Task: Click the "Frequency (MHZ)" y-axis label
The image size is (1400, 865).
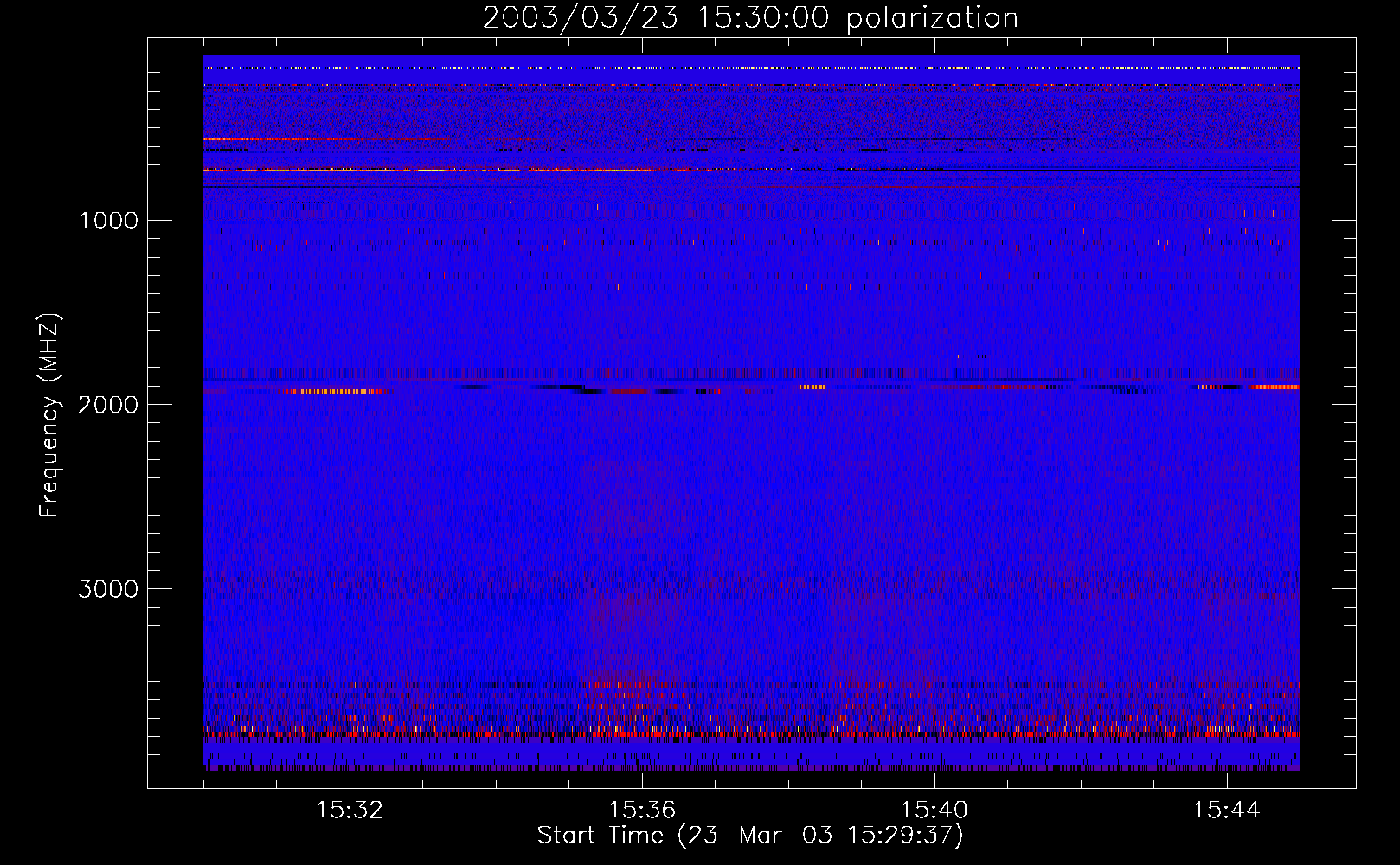Action: [x=49, y=414]
